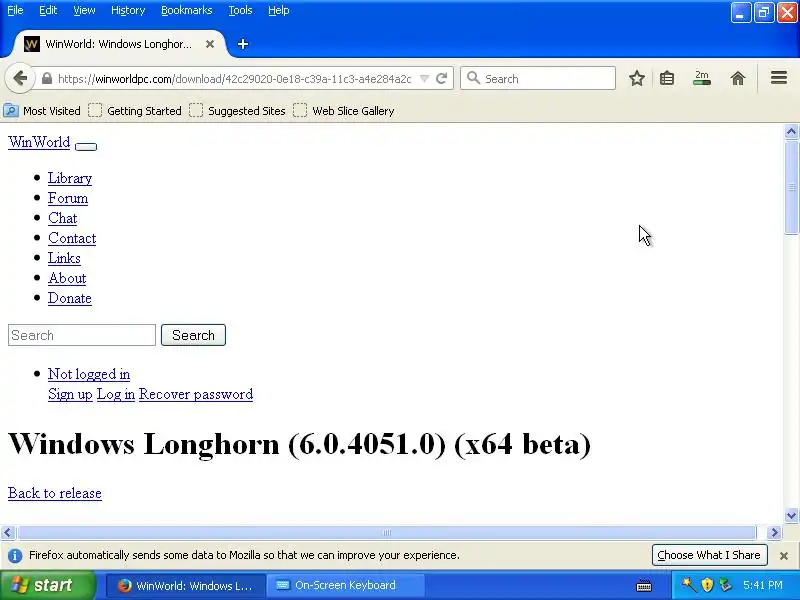The width and height of the screenshot is (800, 600).
Task: Click the 5:41 PM clock
Action: point(763,585)
